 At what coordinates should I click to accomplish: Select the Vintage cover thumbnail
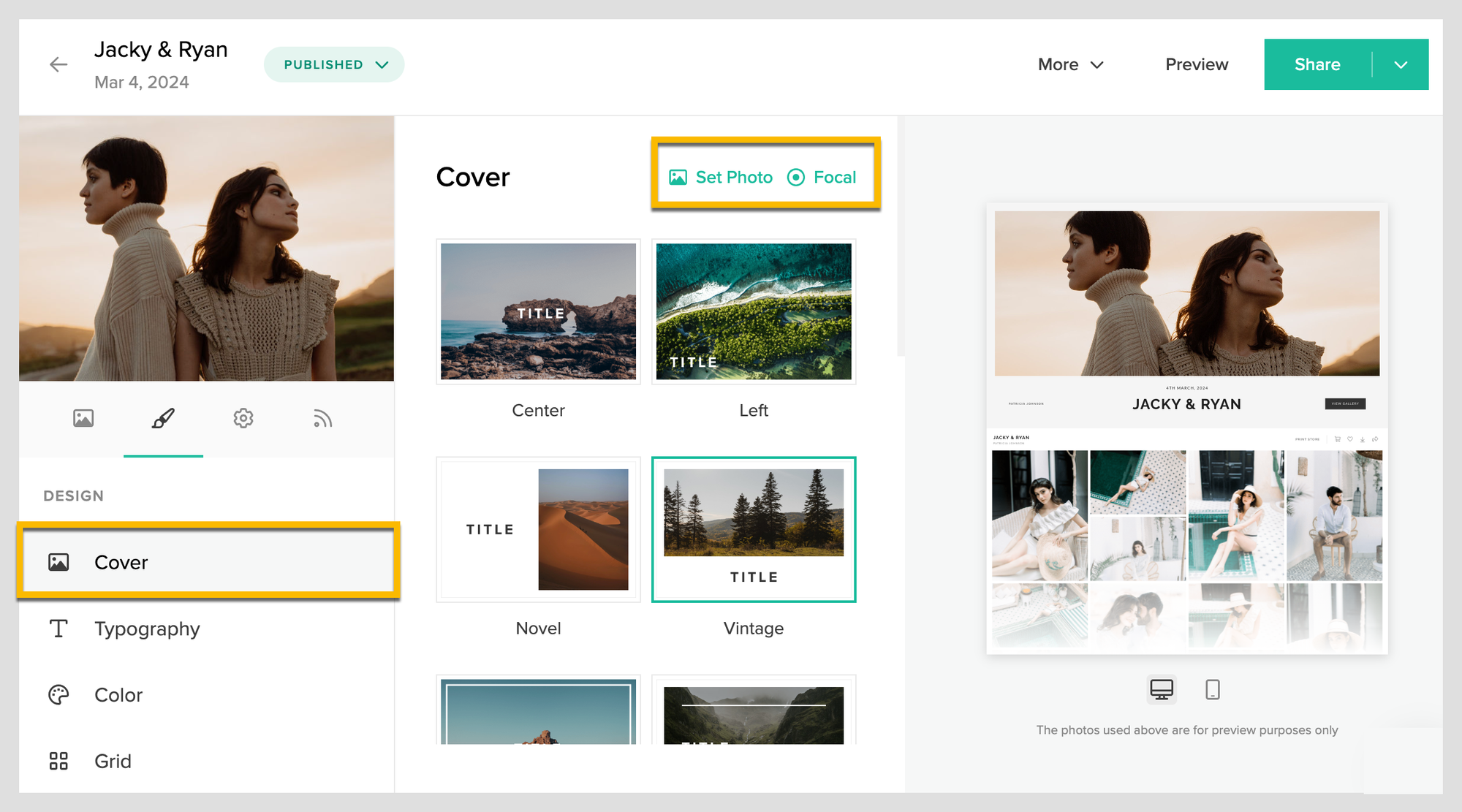754,529
